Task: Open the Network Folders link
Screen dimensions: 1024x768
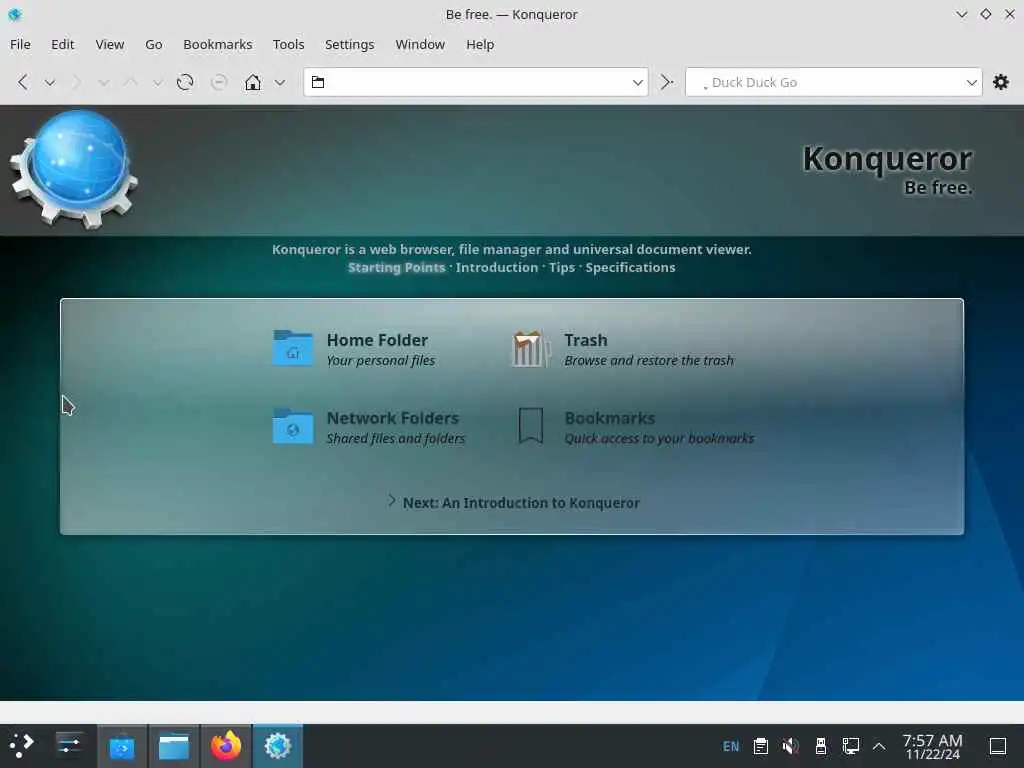Action: [x=392, y=418]
